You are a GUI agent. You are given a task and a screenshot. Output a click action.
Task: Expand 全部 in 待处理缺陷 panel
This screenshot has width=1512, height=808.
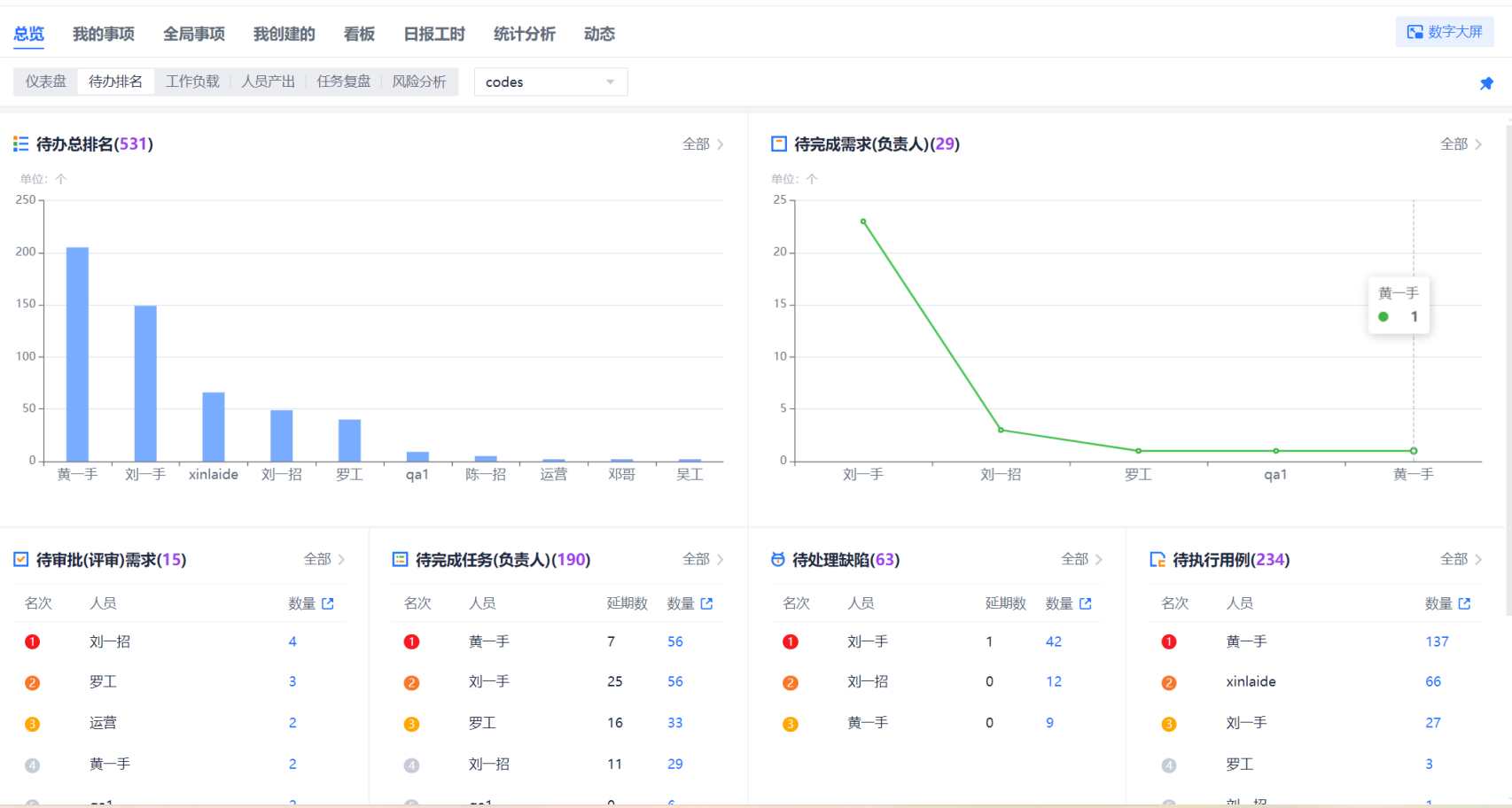coord(1081,559)
